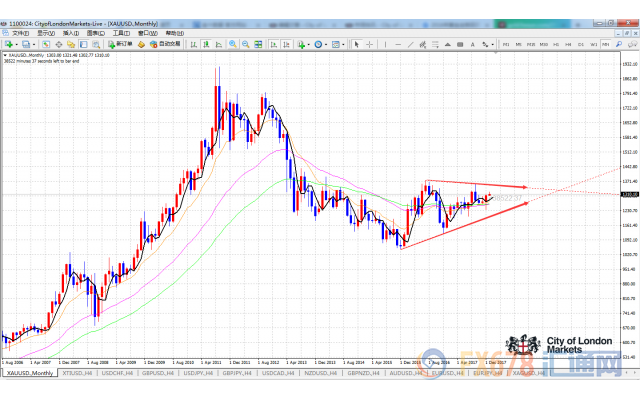
Task: Expand the Arrows objects dropdown
Action: coord(492,44)
